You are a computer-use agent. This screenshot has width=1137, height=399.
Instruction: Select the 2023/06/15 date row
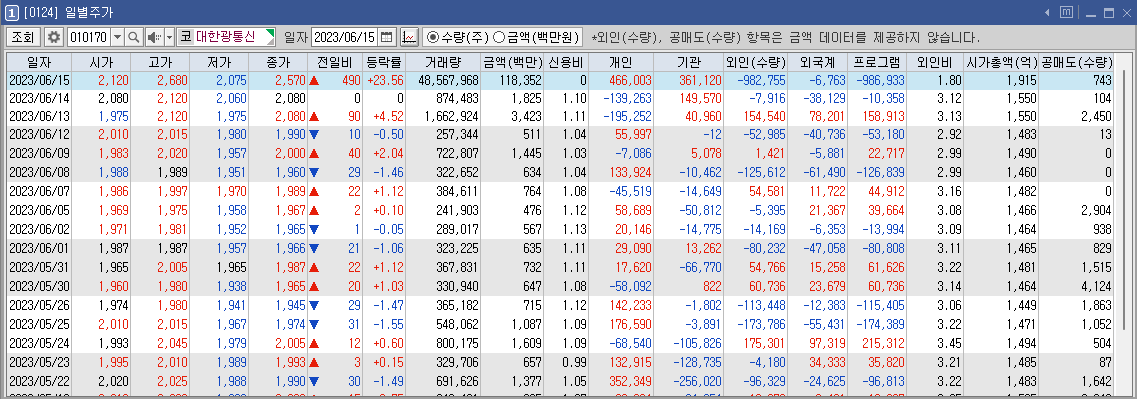(x=561, y=81)
